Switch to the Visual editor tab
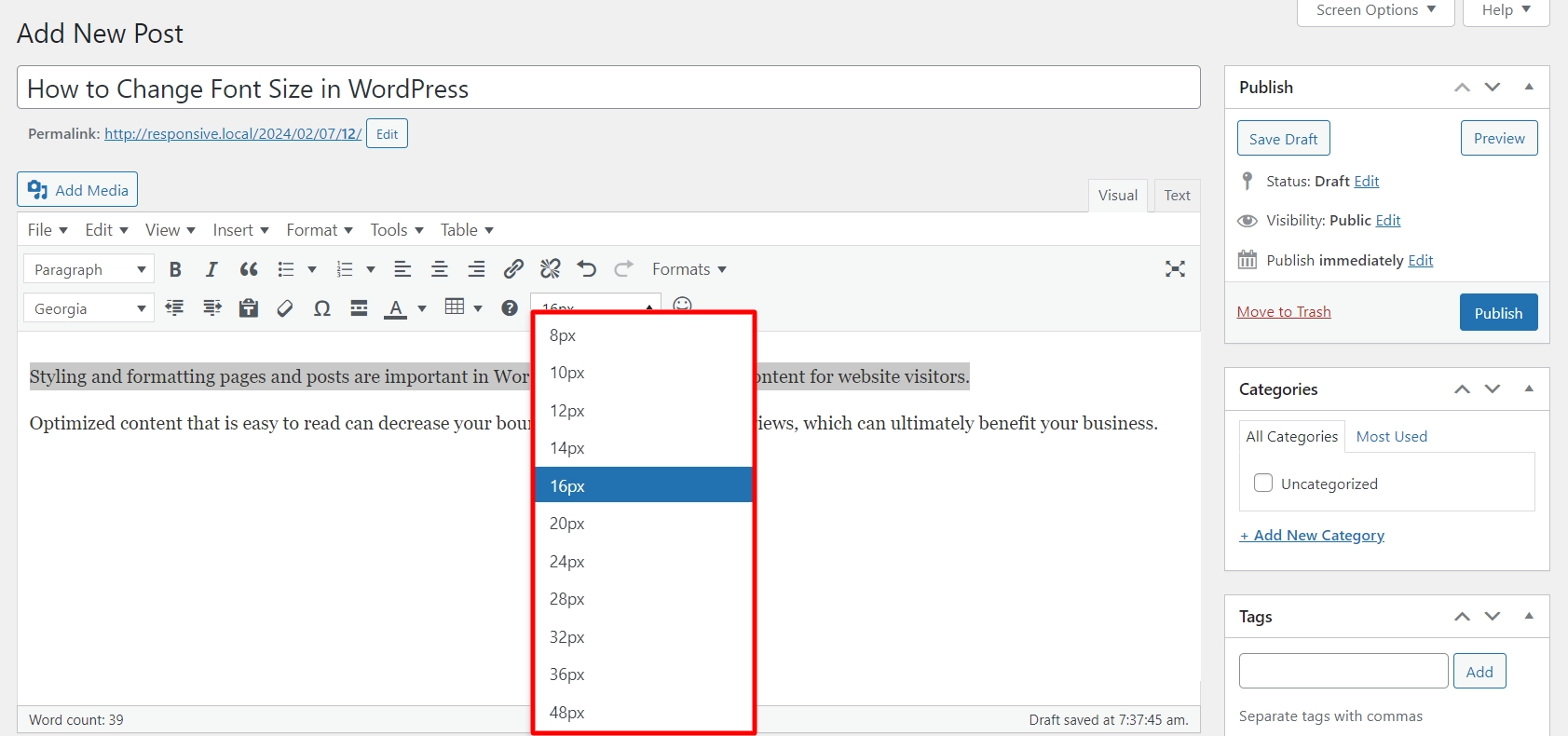1568x736 pixels. point(1117,196)
